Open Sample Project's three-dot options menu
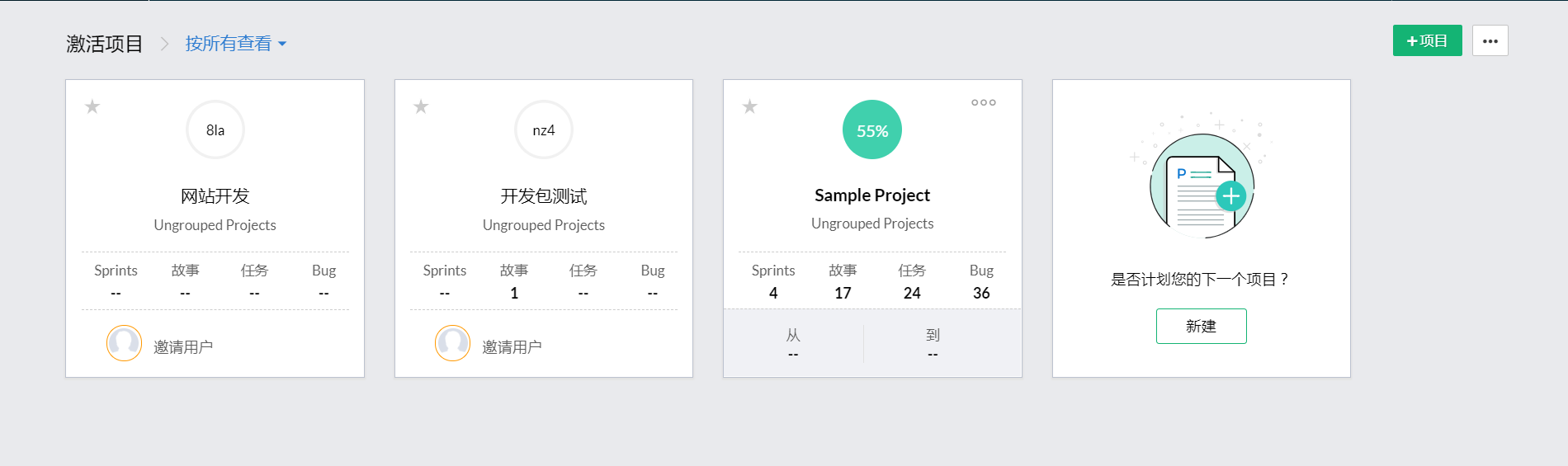Viewport: 1568px width, 466px height. 983,103
